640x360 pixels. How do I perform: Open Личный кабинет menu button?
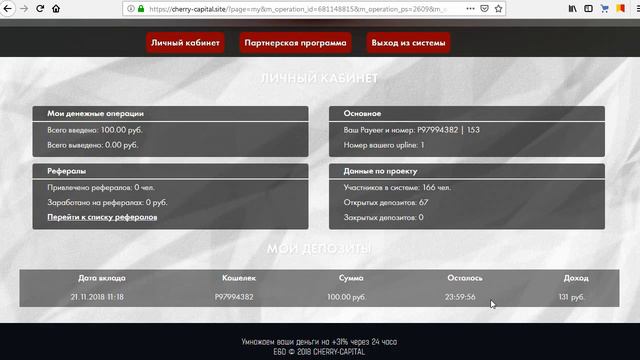pyautogui.click(x=185, y=42)
